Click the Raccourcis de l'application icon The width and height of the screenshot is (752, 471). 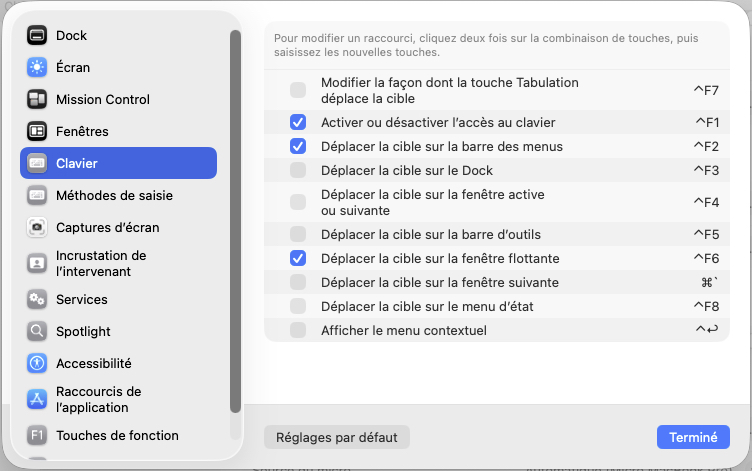pos(37,400)
